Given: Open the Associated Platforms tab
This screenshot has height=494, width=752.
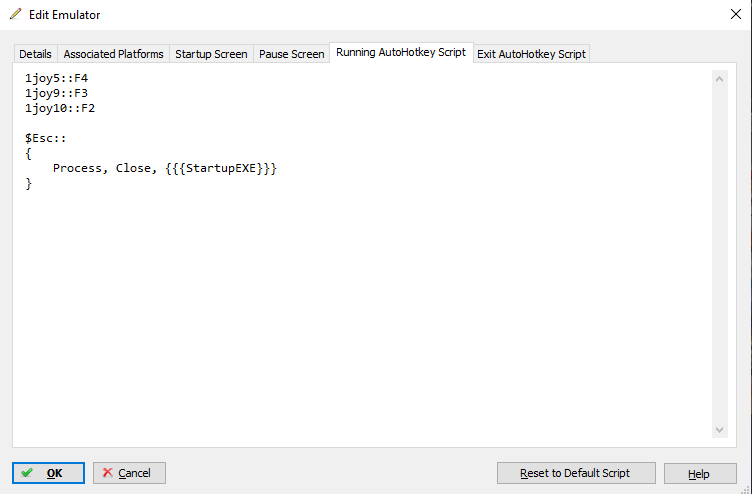Looking at the screenshot, I should click(113, 54).
